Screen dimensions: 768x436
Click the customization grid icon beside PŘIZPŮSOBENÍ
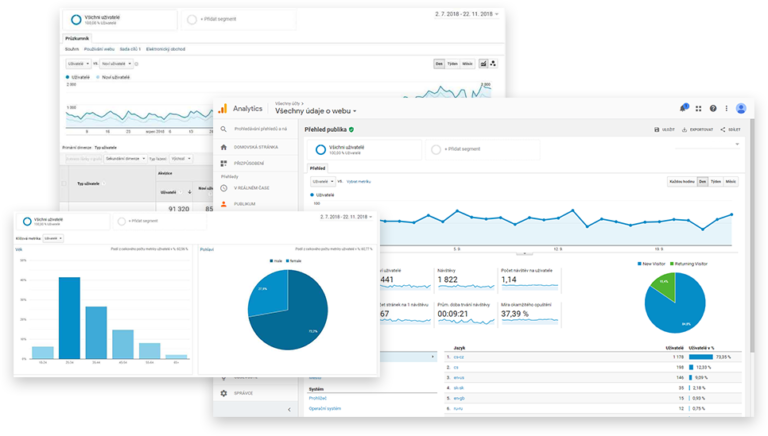[223, 163]
